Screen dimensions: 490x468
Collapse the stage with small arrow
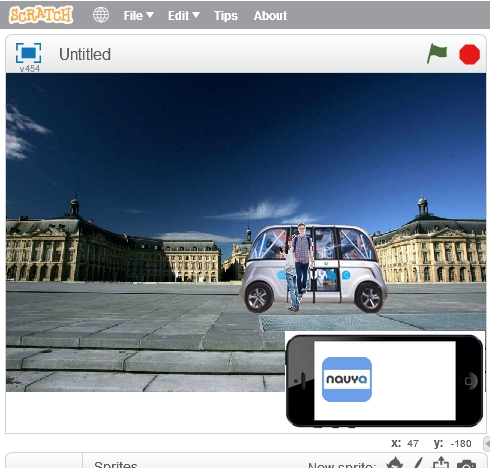pyautogui.click(x=487, y=444)
